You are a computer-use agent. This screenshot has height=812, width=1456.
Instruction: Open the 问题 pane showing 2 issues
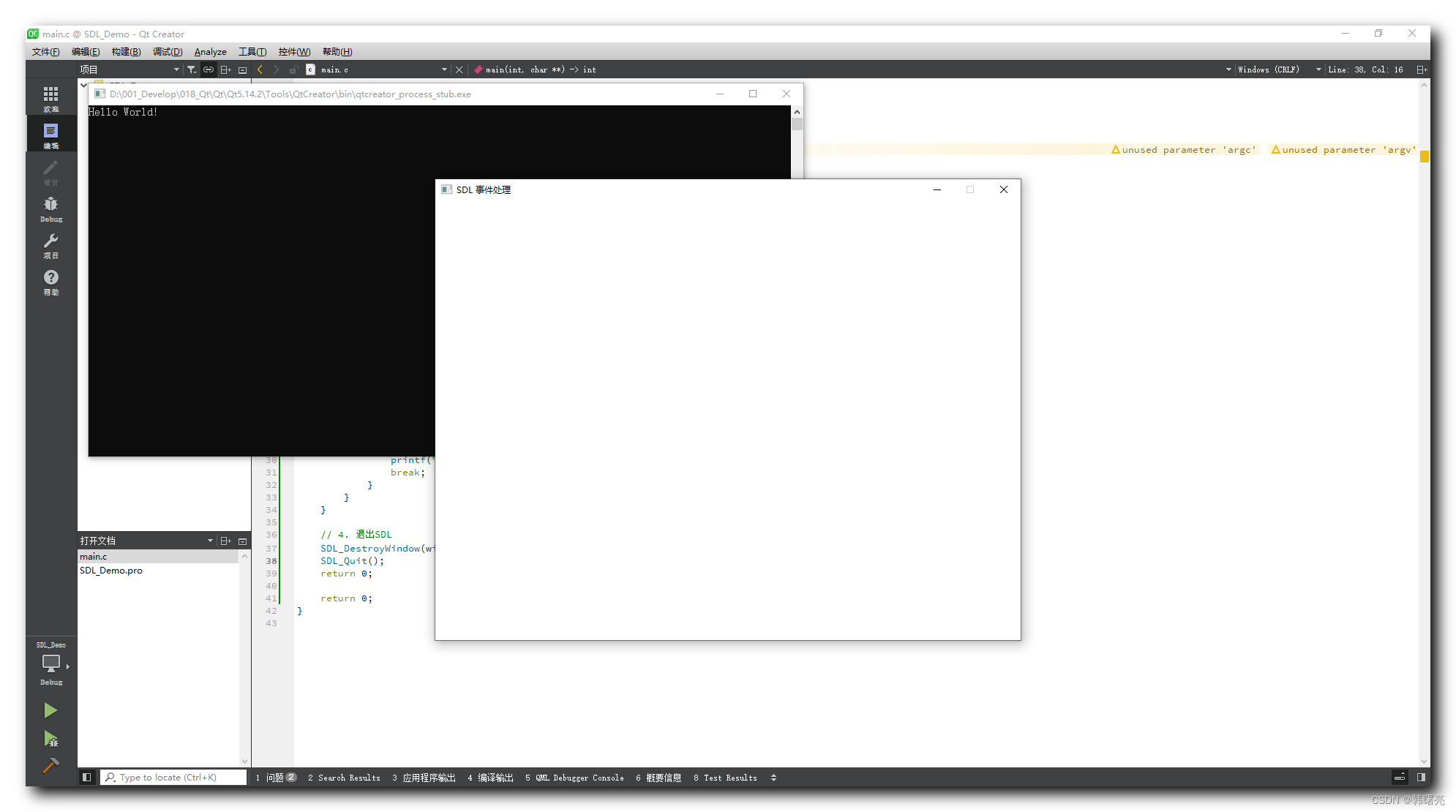click(276, 778)
